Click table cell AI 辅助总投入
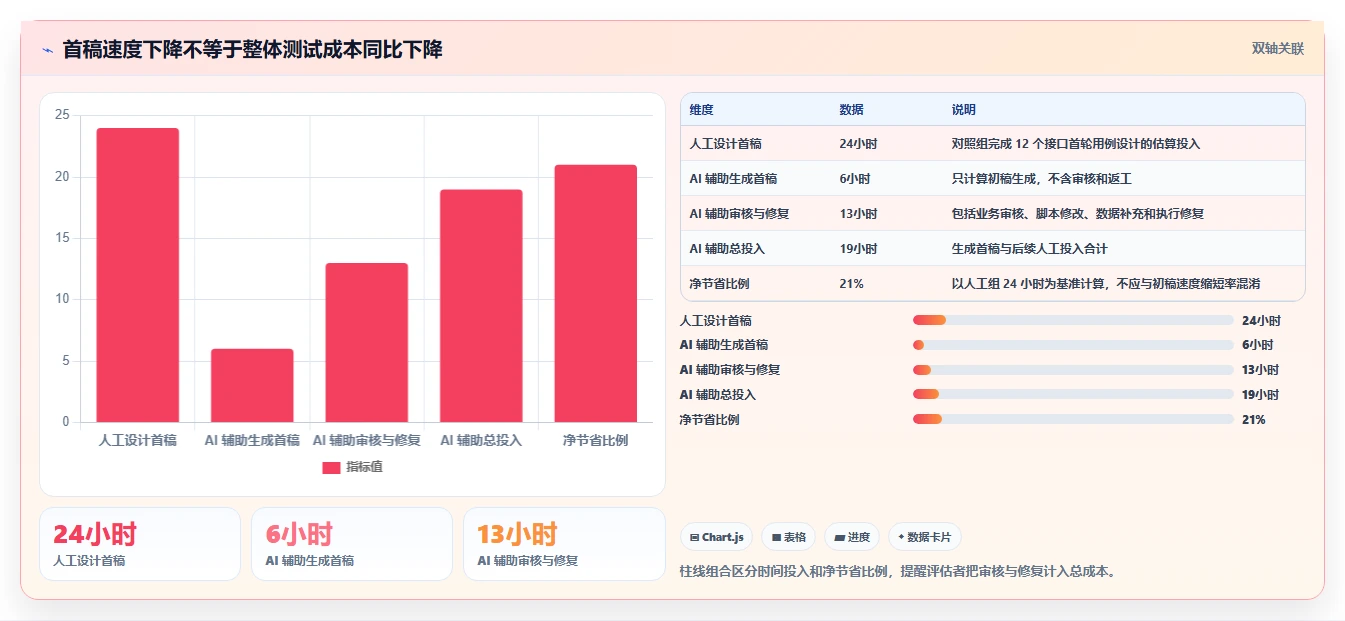 point(727,249)
